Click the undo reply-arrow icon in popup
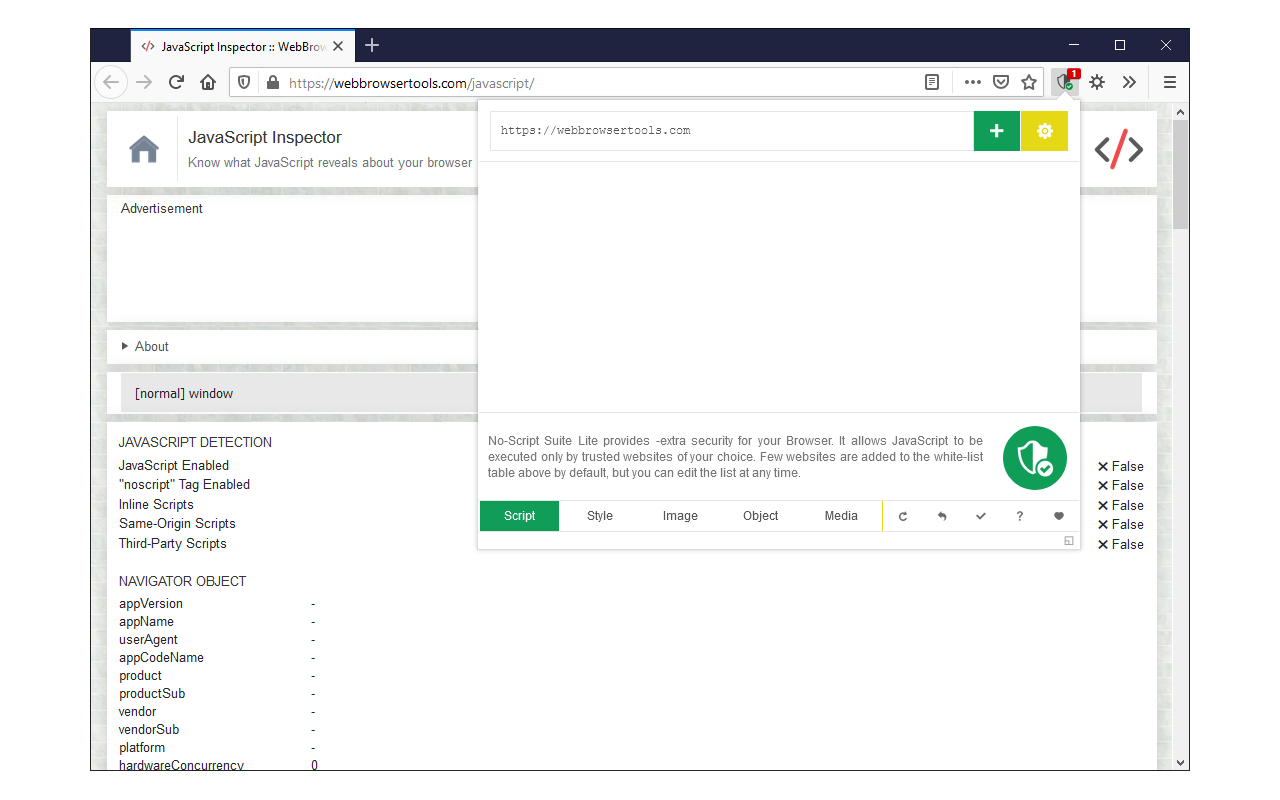1280x800 pixels. pos(942,516)
